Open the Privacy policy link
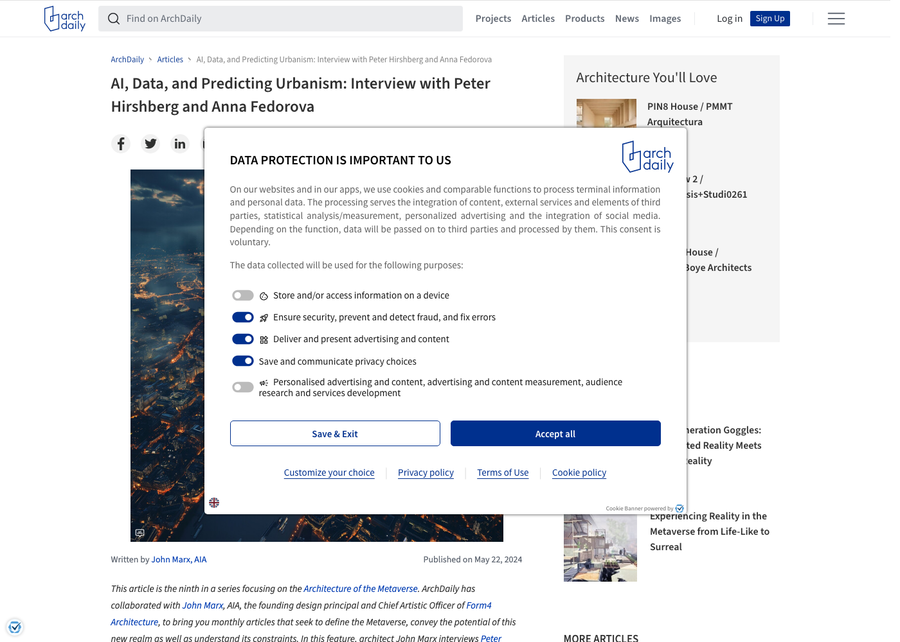Image resolution: width=900 pixels, height=642 pixels. point(426,473)
